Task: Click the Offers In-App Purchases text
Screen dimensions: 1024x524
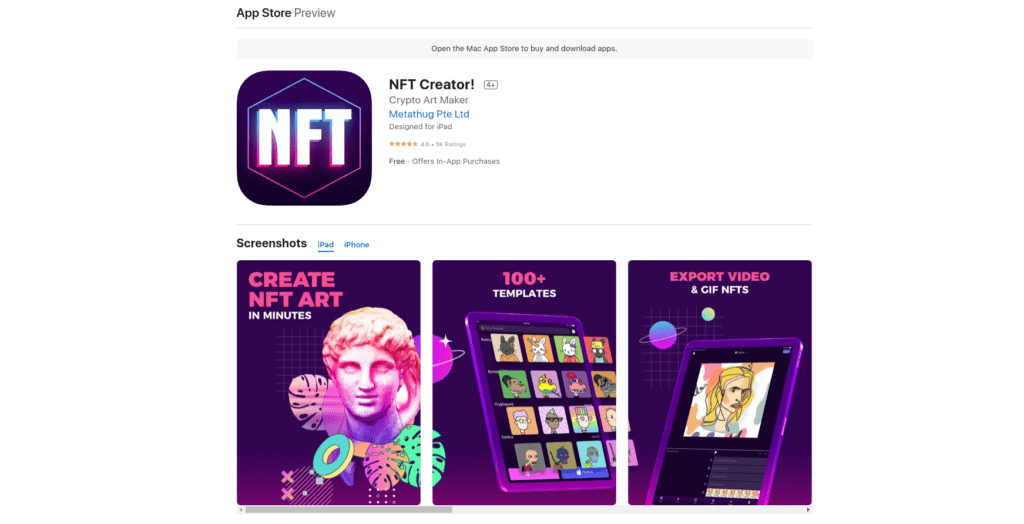Action: [x=456, y=161]
